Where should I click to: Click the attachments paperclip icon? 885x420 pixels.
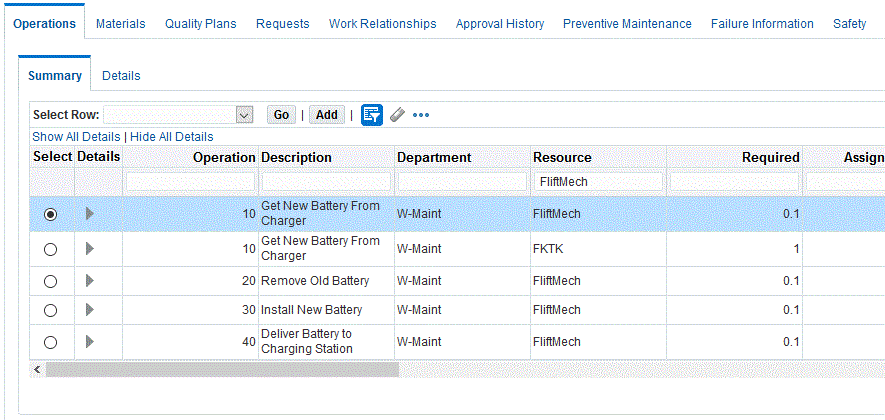point(397,115)
